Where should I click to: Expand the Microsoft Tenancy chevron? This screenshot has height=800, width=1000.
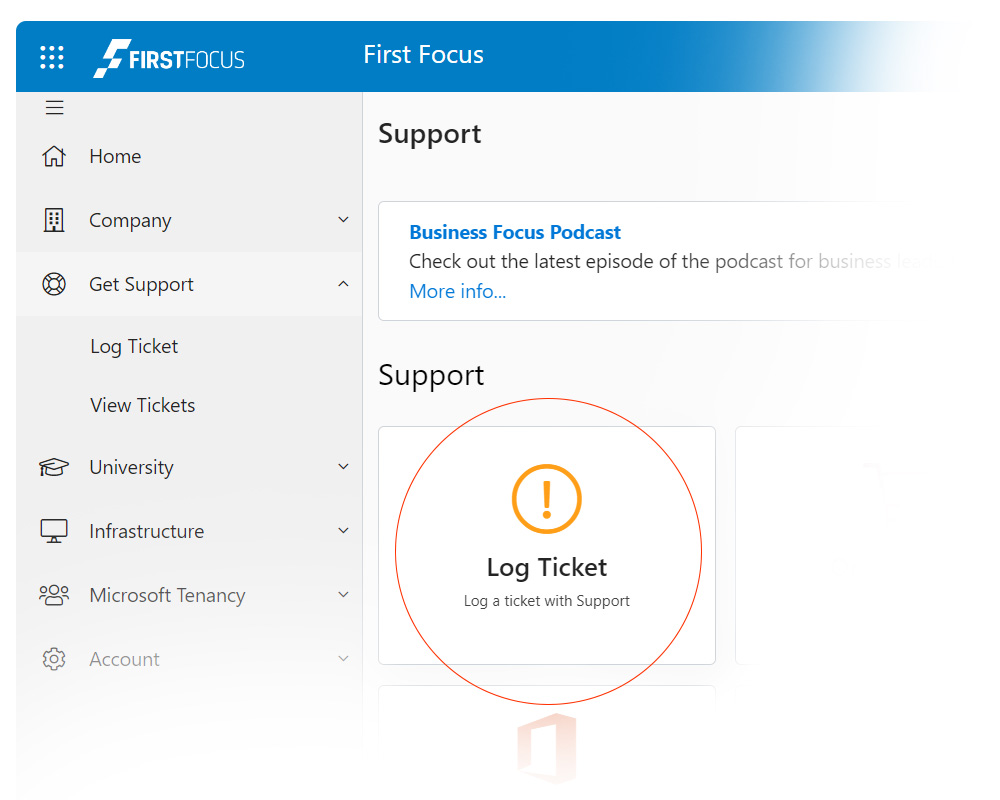pos(343,595)
